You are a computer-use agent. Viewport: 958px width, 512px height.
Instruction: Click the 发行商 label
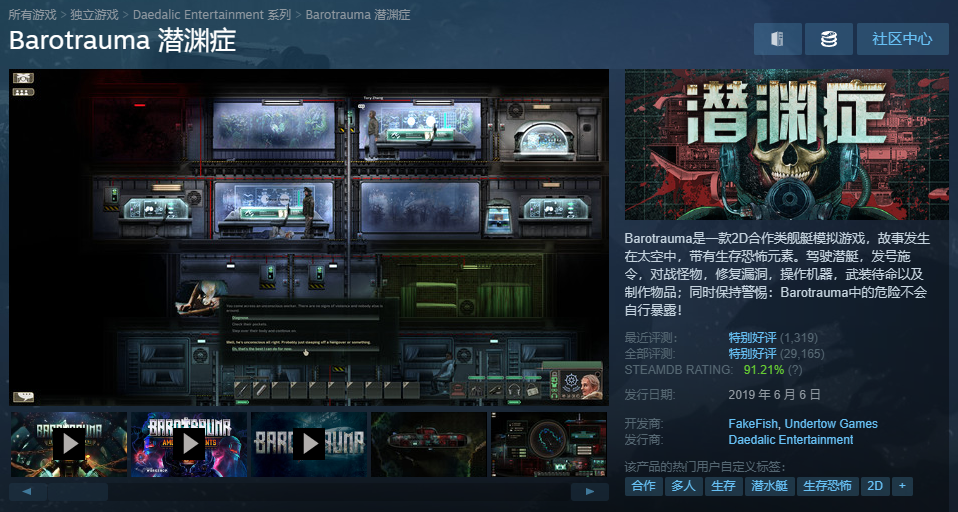[644, 440]
